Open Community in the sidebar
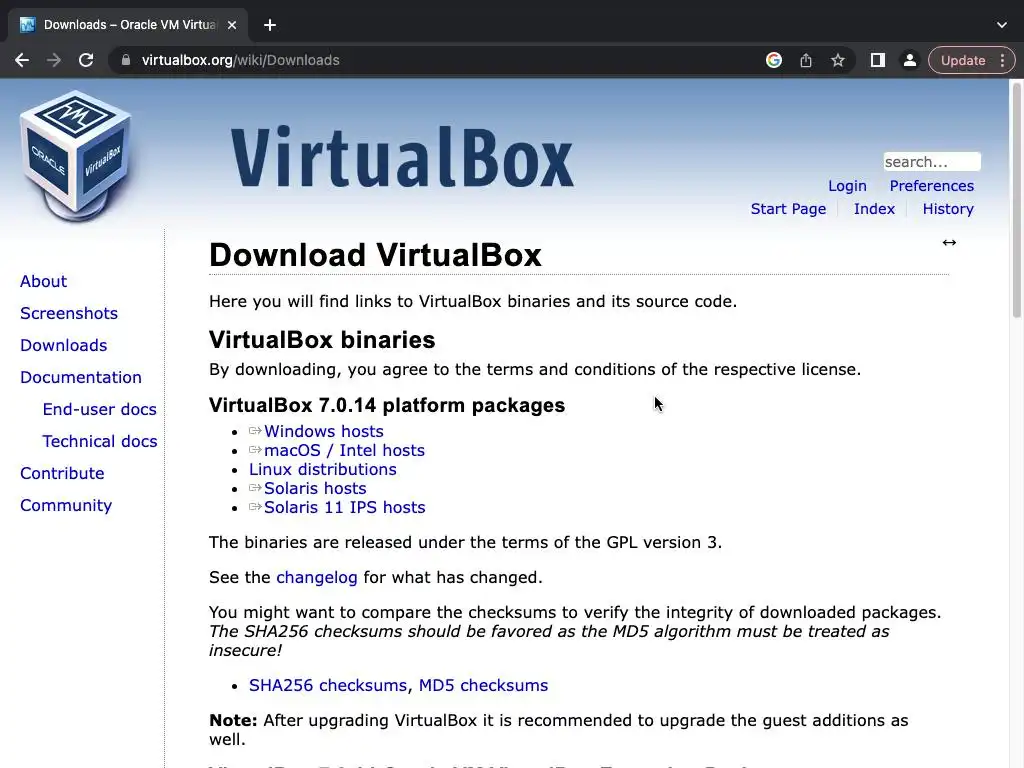1024x768 pixels. pyautogui.click(x=66, y=505)
